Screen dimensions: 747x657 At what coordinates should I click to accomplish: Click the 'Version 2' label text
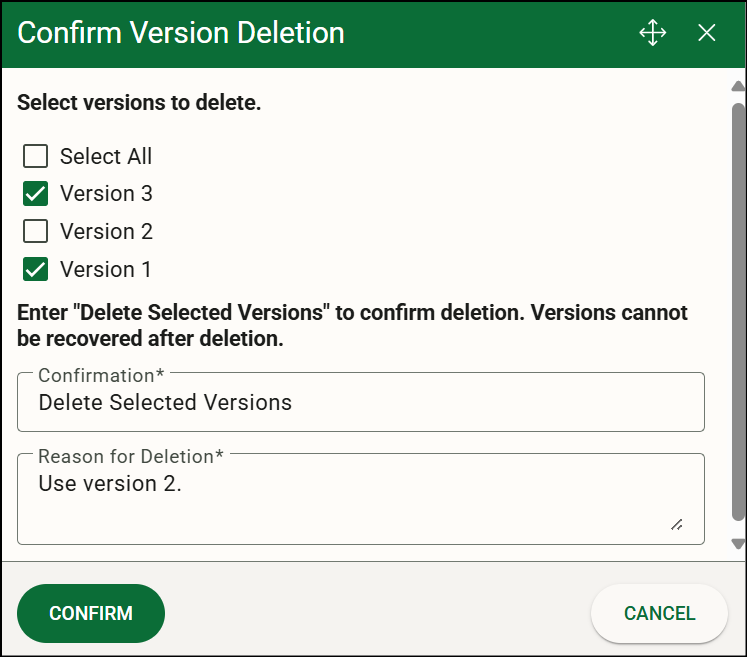click(x=106, y=232)
